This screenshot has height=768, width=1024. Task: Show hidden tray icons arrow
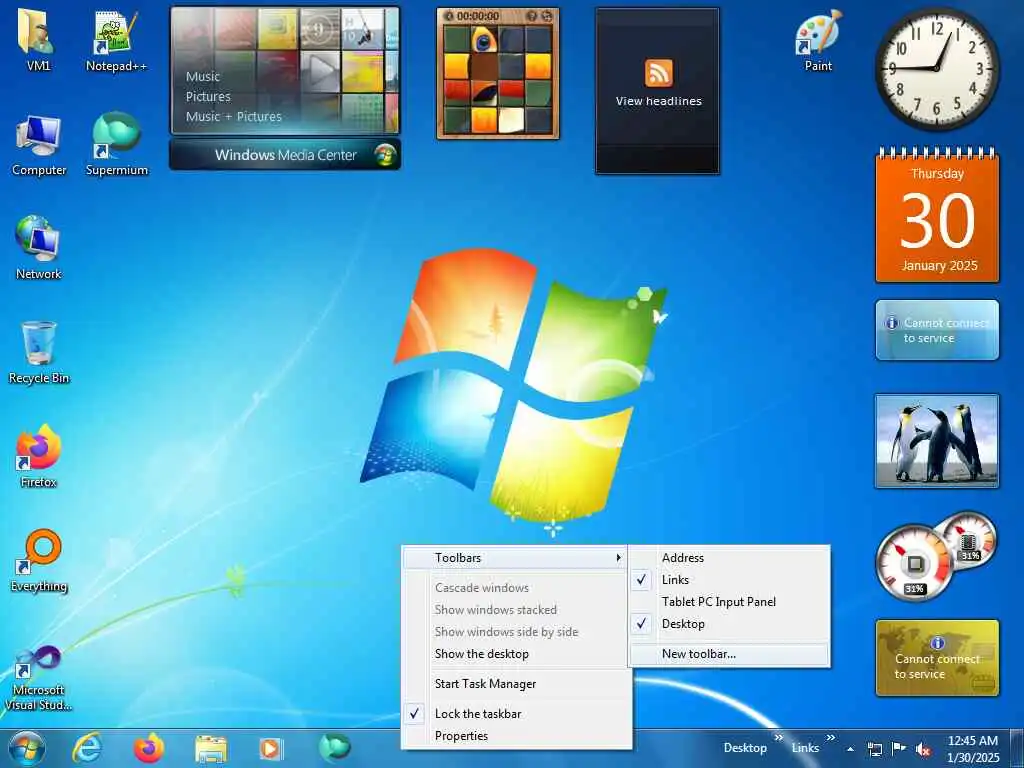[850, 749]
